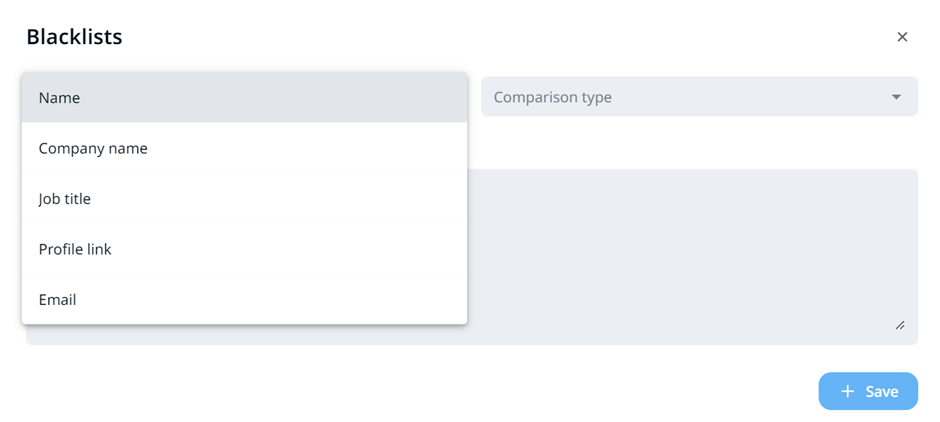Click the Comparison type dropdown arrow
Screen dimensions: 940x422
pyautogui.click(x=896, y=97)
